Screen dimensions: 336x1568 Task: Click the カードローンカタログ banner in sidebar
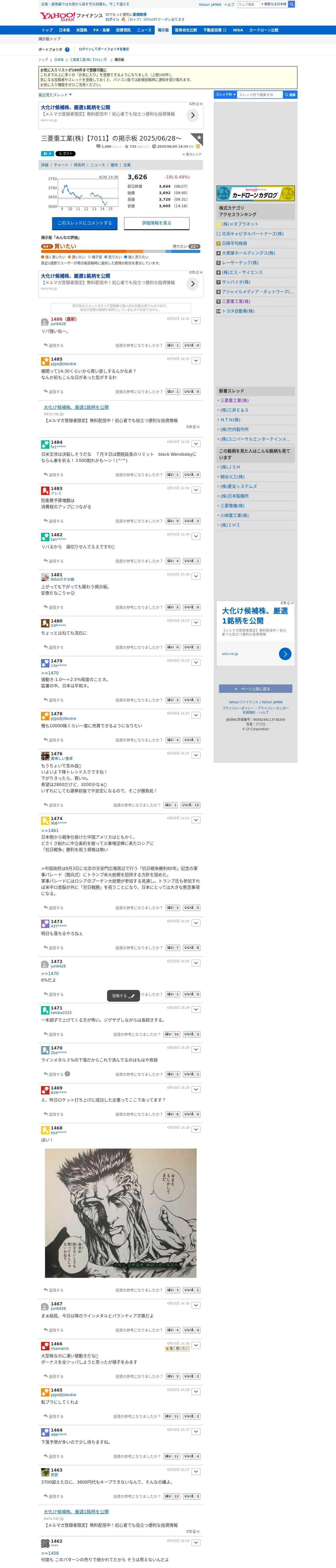click(x=255, y=194)
